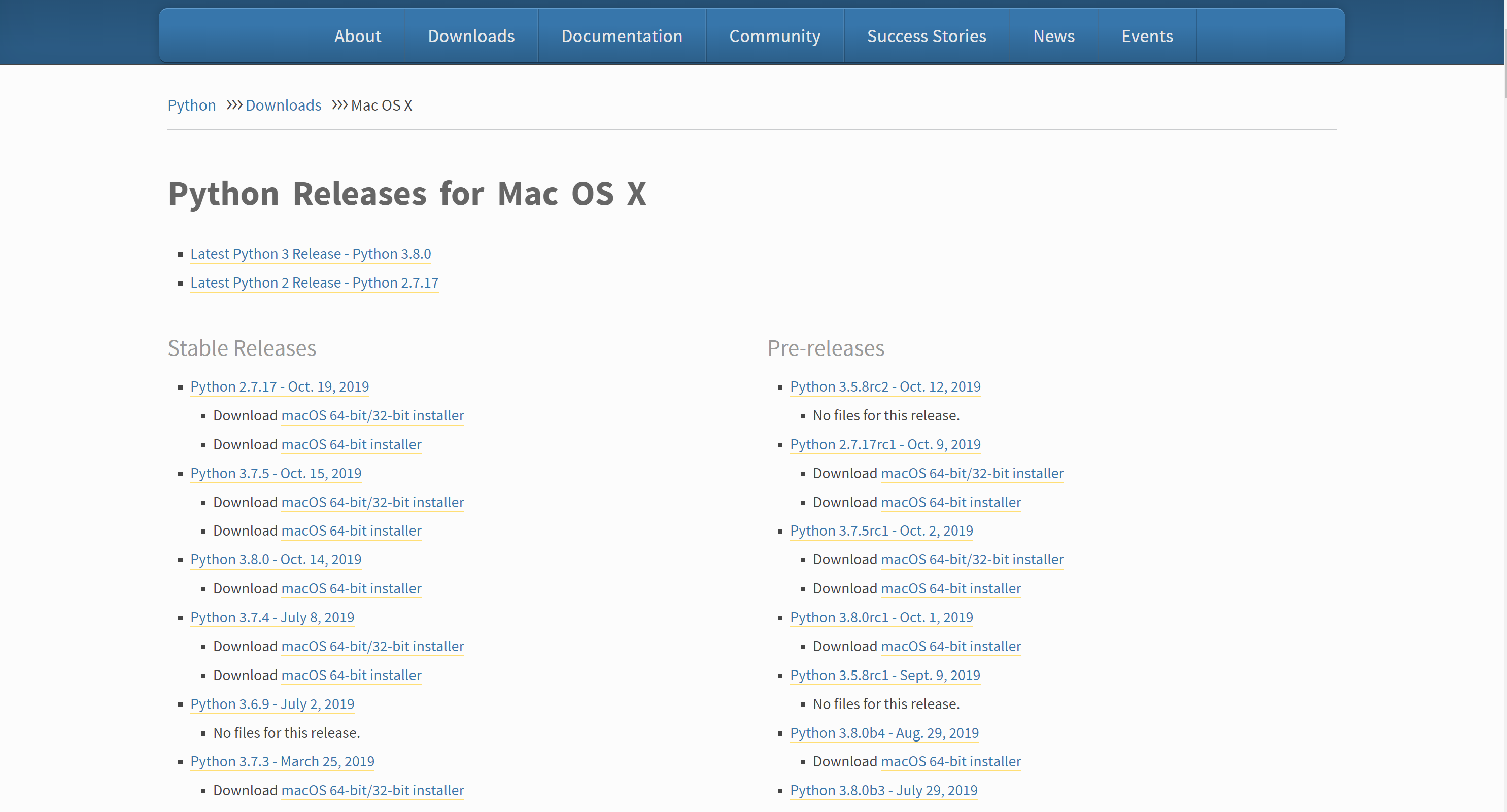Open Python 3.8.0b3 - July 29, 2019 pre-release

[x=883, y=790]
